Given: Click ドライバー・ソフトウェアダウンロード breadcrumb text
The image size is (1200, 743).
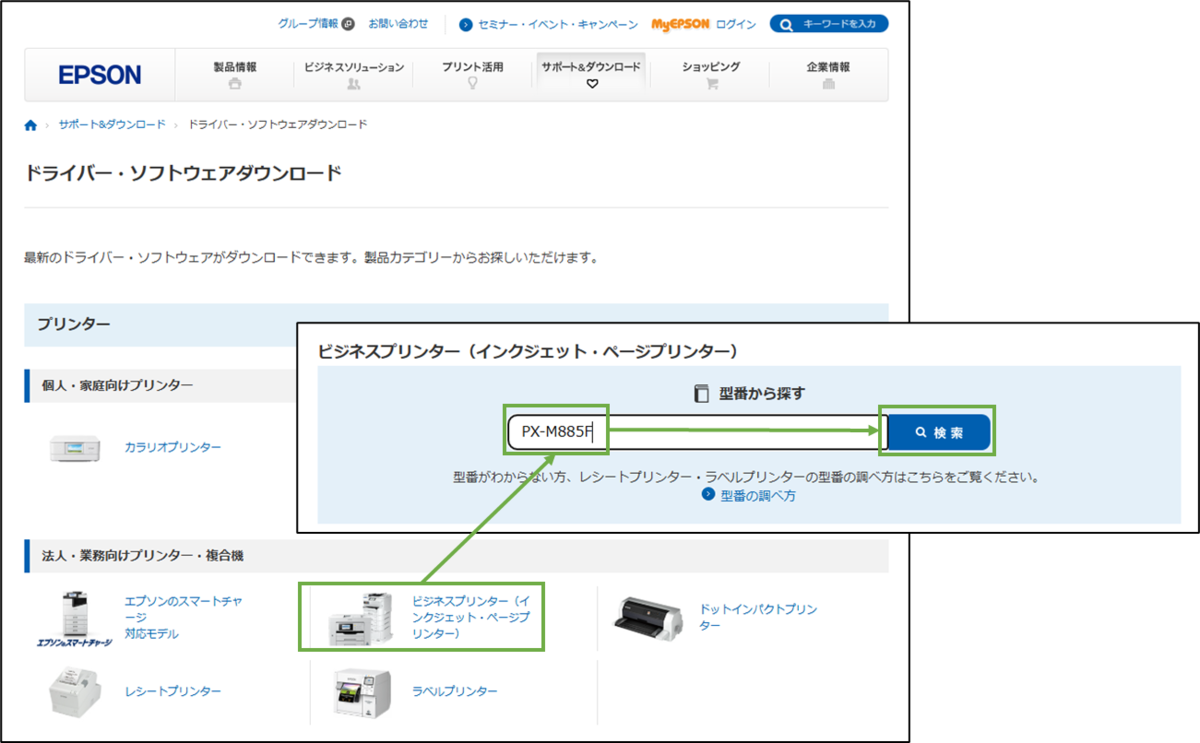Looking at the screenshot, I should click(x=278, y=125).
